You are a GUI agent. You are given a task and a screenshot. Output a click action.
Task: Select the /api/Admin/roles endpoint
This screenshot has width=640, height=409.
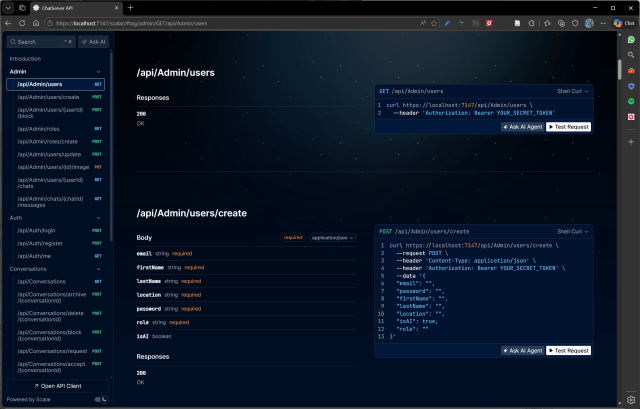click(x=56, y=129)
